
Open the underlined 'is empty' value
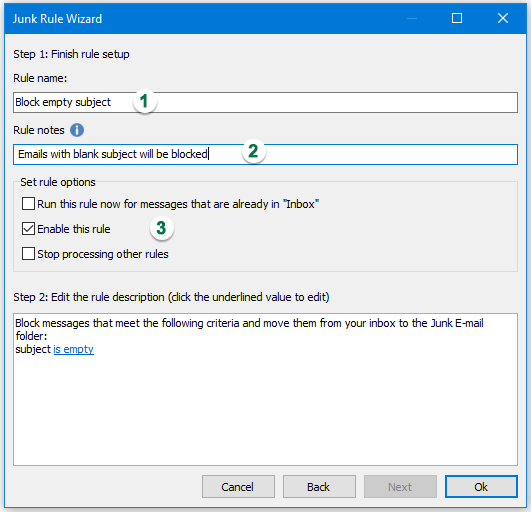point(73,349)
